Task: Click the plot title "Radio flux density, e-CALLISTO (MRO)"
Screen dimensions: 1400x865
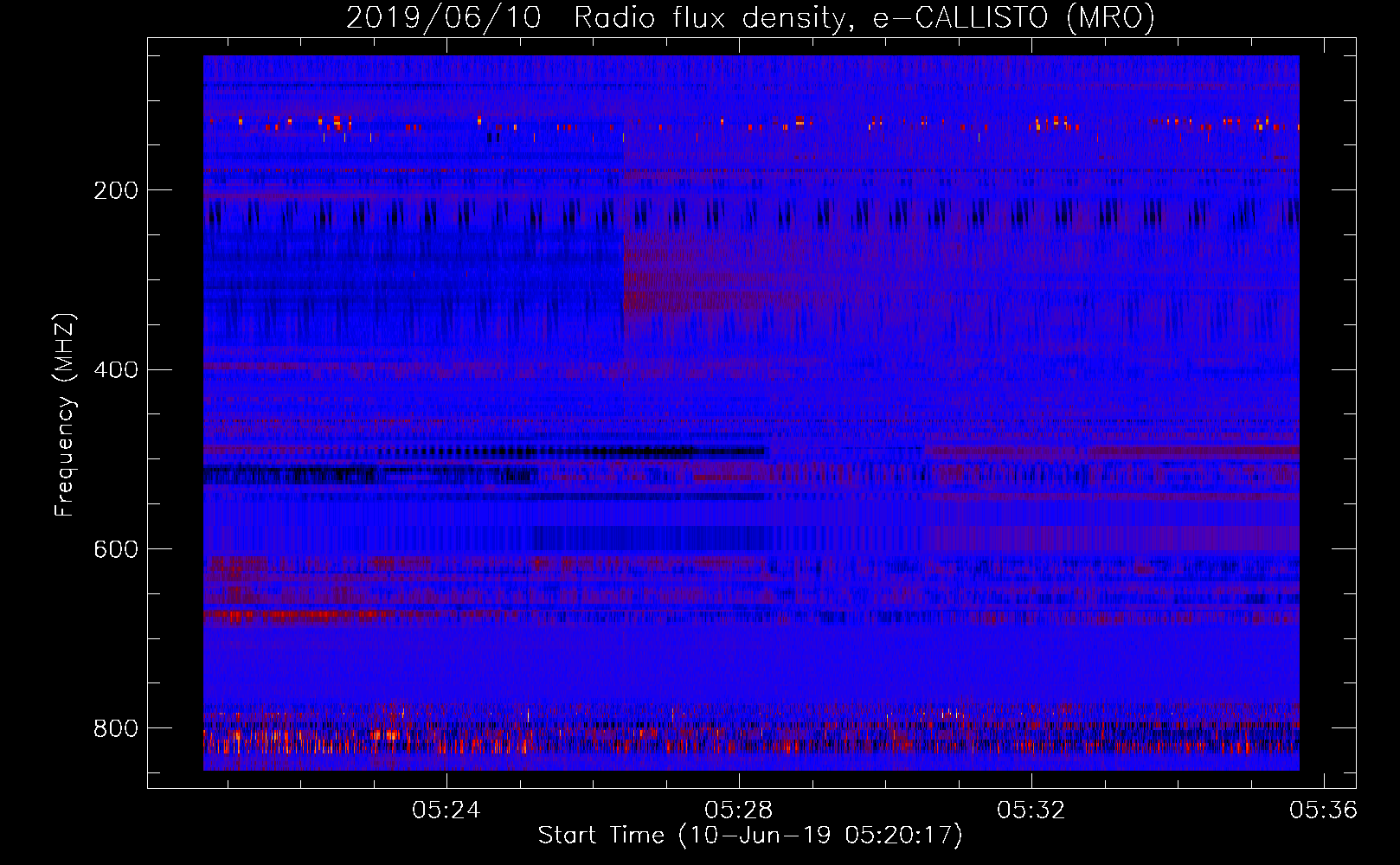Action: [864, 18]
